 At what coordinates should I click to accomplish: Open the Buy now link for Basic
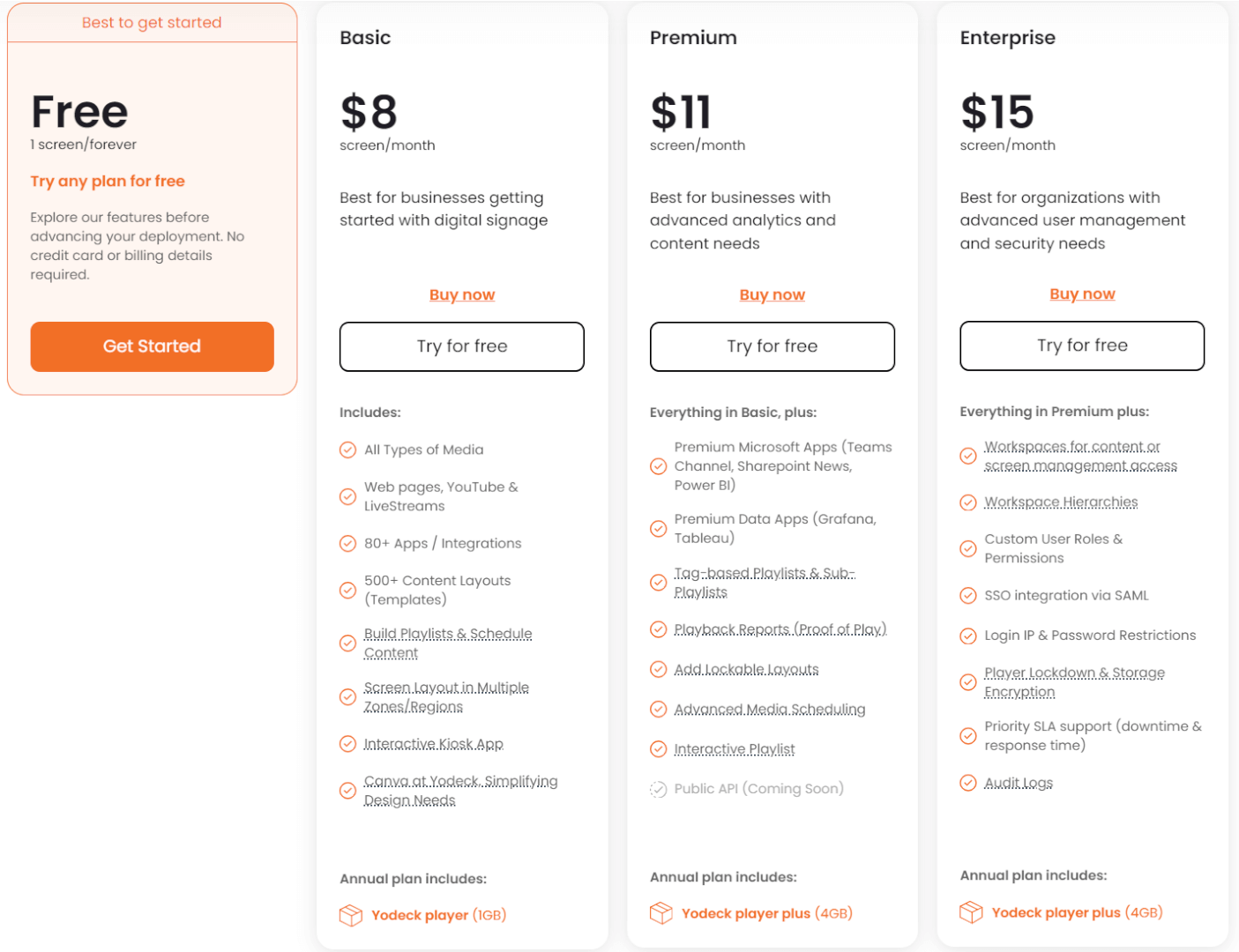tap(462, 294)
